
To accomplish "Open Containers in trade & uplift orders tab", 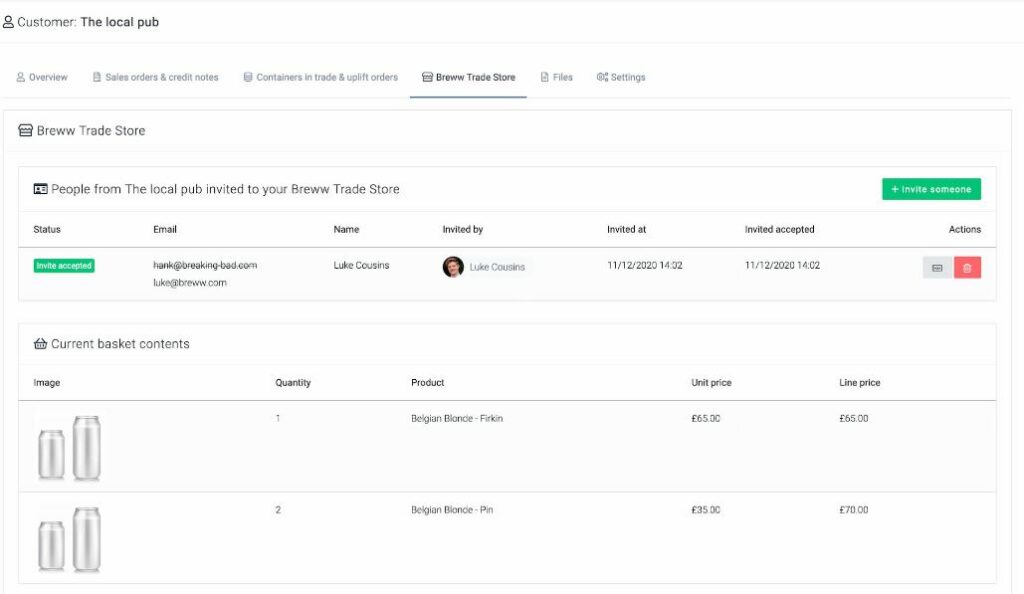I will point(321,77).
